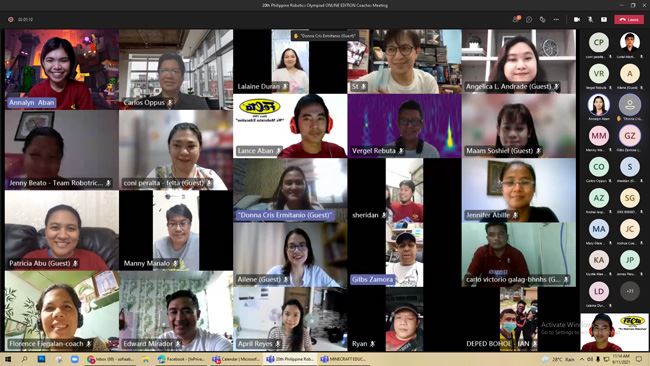Open the meeting chat icon
This screenshot has height=366, width=650.
click(529, 19)
